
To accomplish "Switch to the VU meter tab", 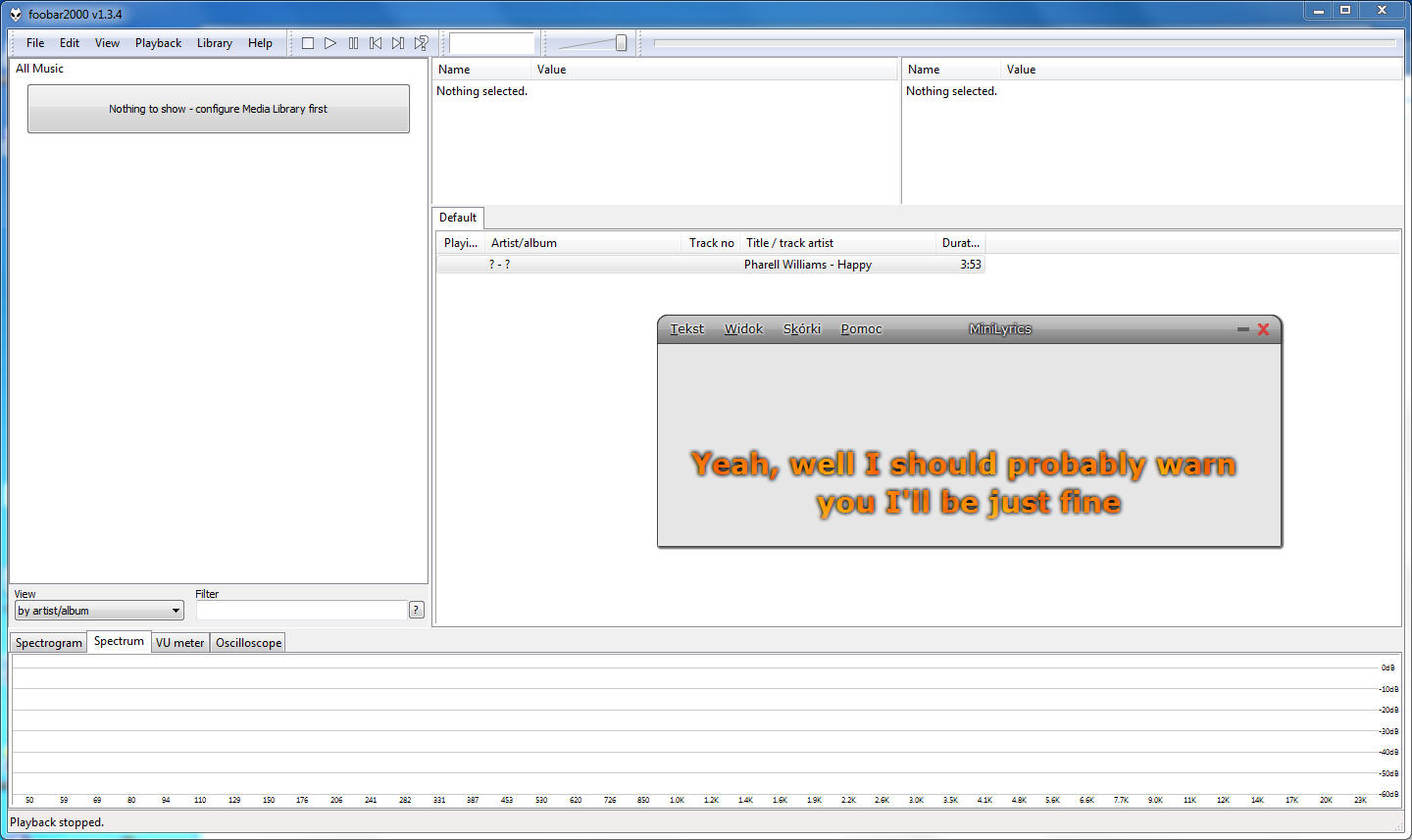I will tap(180, 643).
